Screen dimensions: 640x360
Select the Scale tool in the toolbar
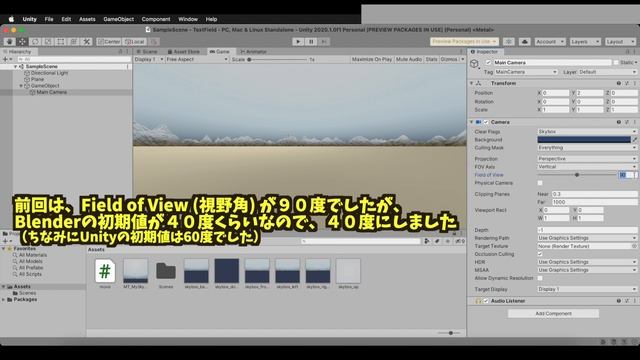(x=48, y=42)
